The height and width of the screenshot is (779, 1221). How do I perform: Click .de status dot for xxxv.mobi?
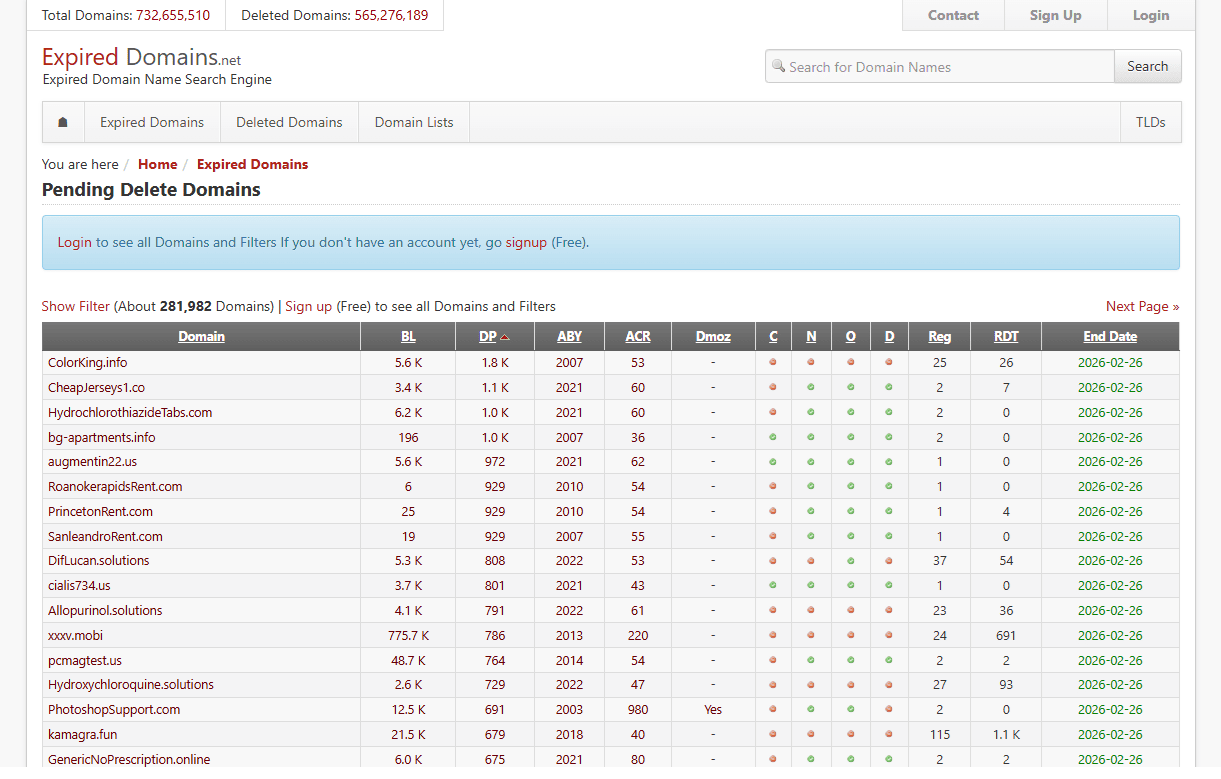point(889,635)
